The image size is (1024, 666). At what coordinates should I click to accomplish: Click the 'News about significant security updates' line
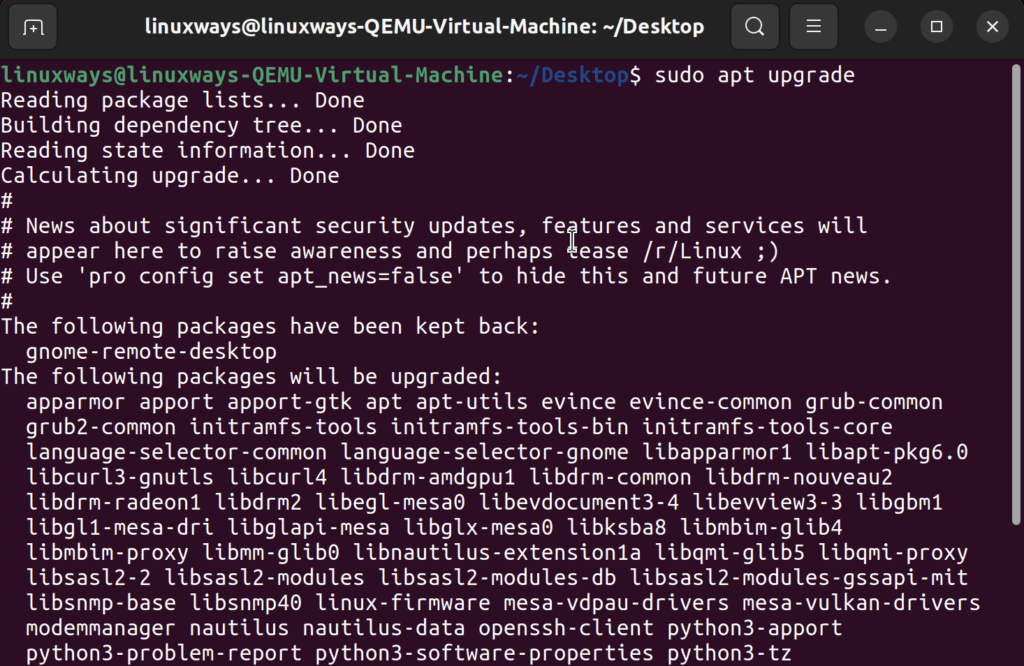click(434, 226)
